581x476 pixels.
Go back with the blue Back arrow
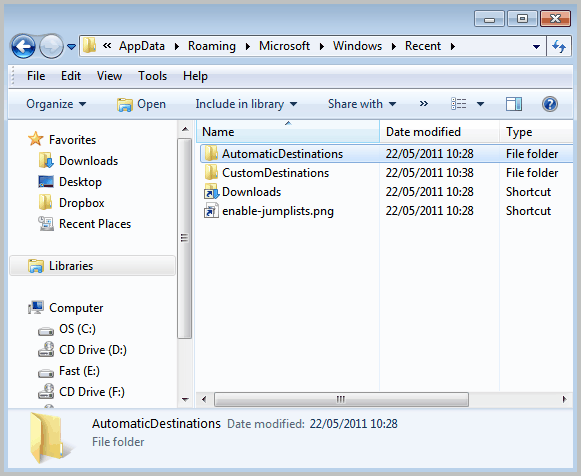click(x=23, y=47)
